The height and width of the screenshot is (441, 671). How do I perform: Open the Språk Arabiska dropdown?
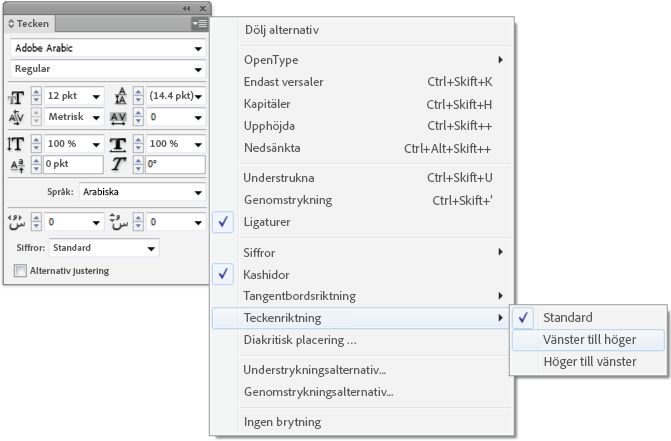(x=198, y=192)
